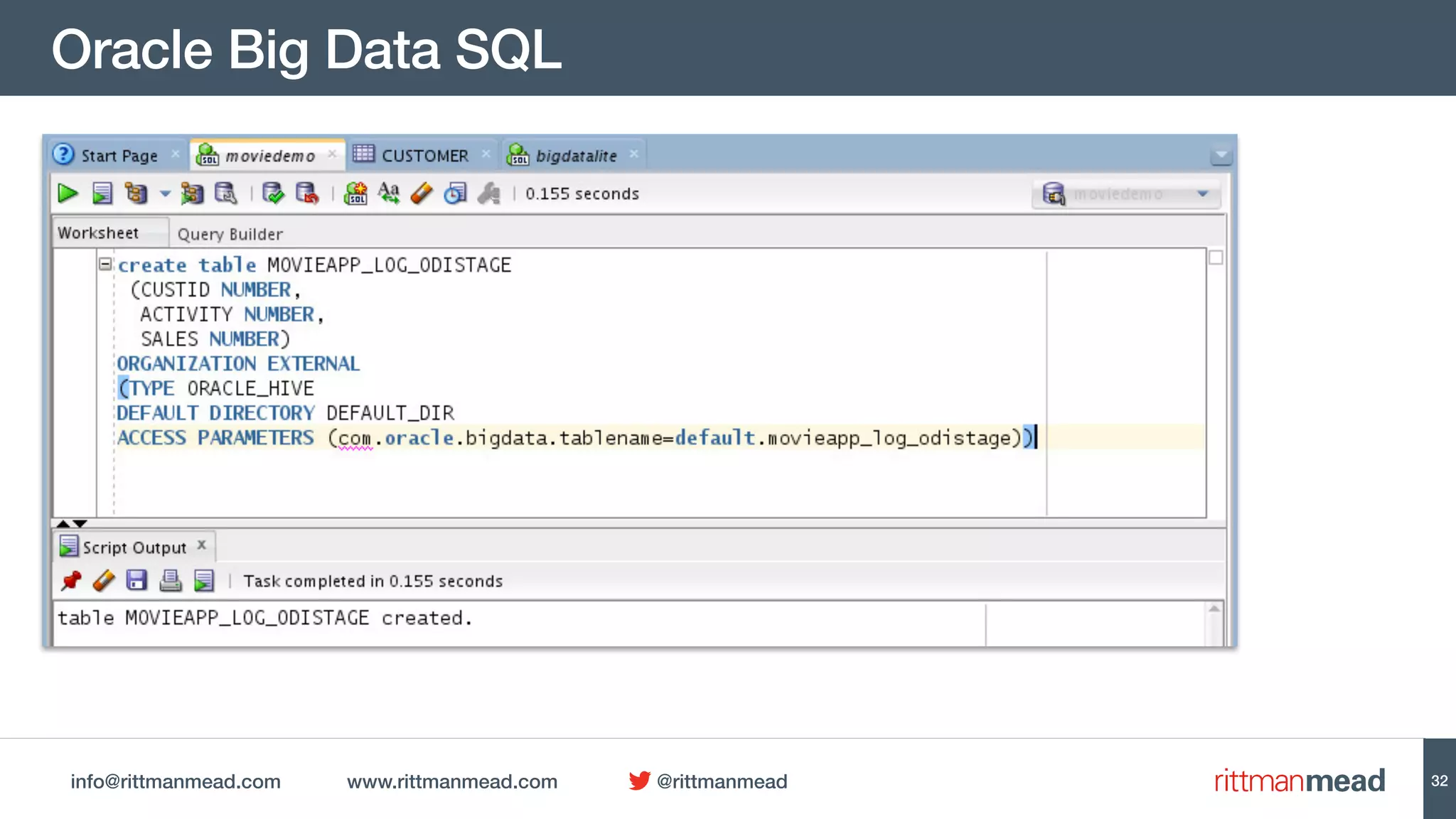The image size is (1456, 819).
Task: Collapse the create table code block
Action: point(105,264)
